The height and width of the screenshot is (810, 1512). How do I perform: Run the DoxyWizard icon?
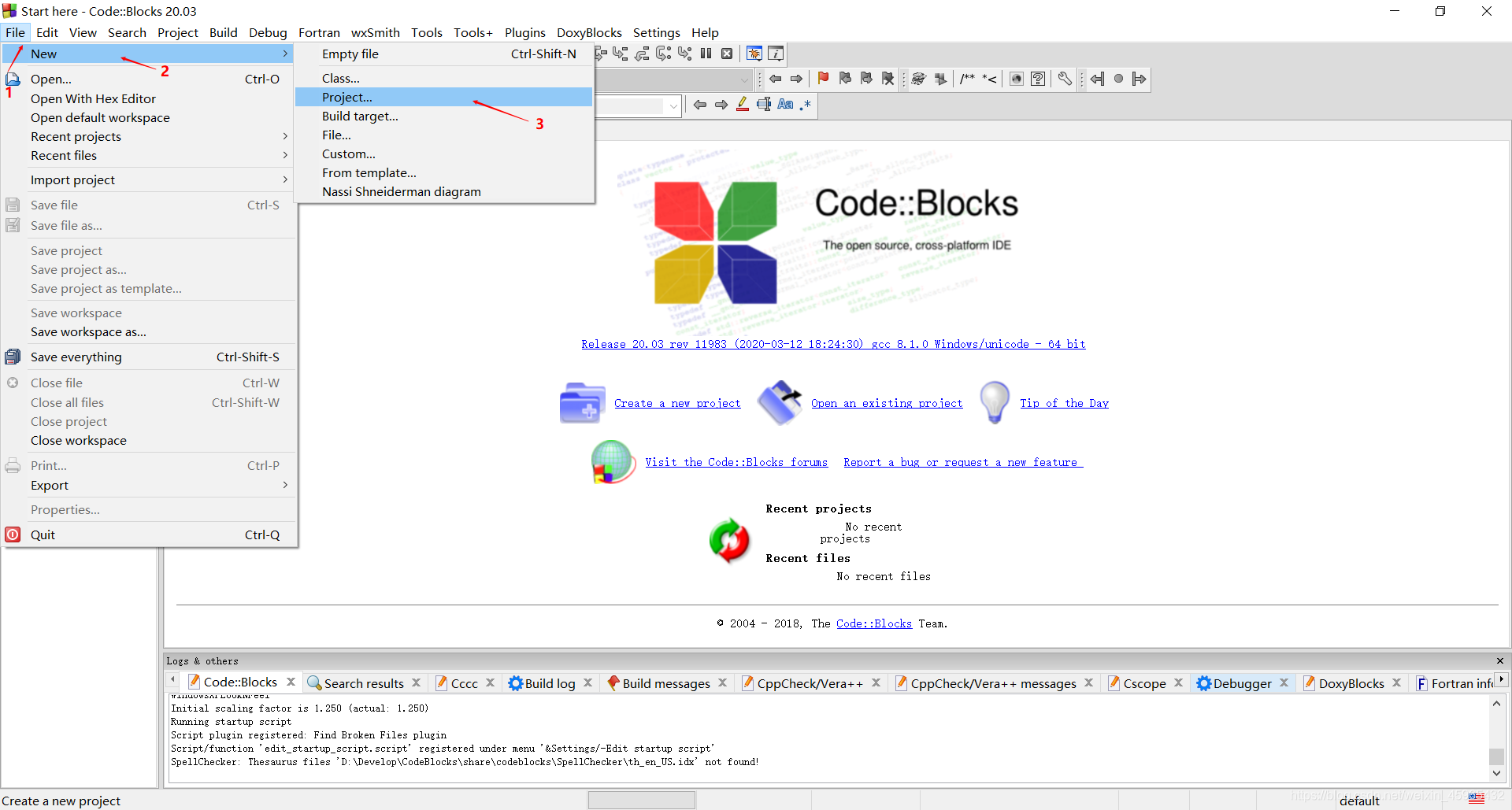click(918, 79)
